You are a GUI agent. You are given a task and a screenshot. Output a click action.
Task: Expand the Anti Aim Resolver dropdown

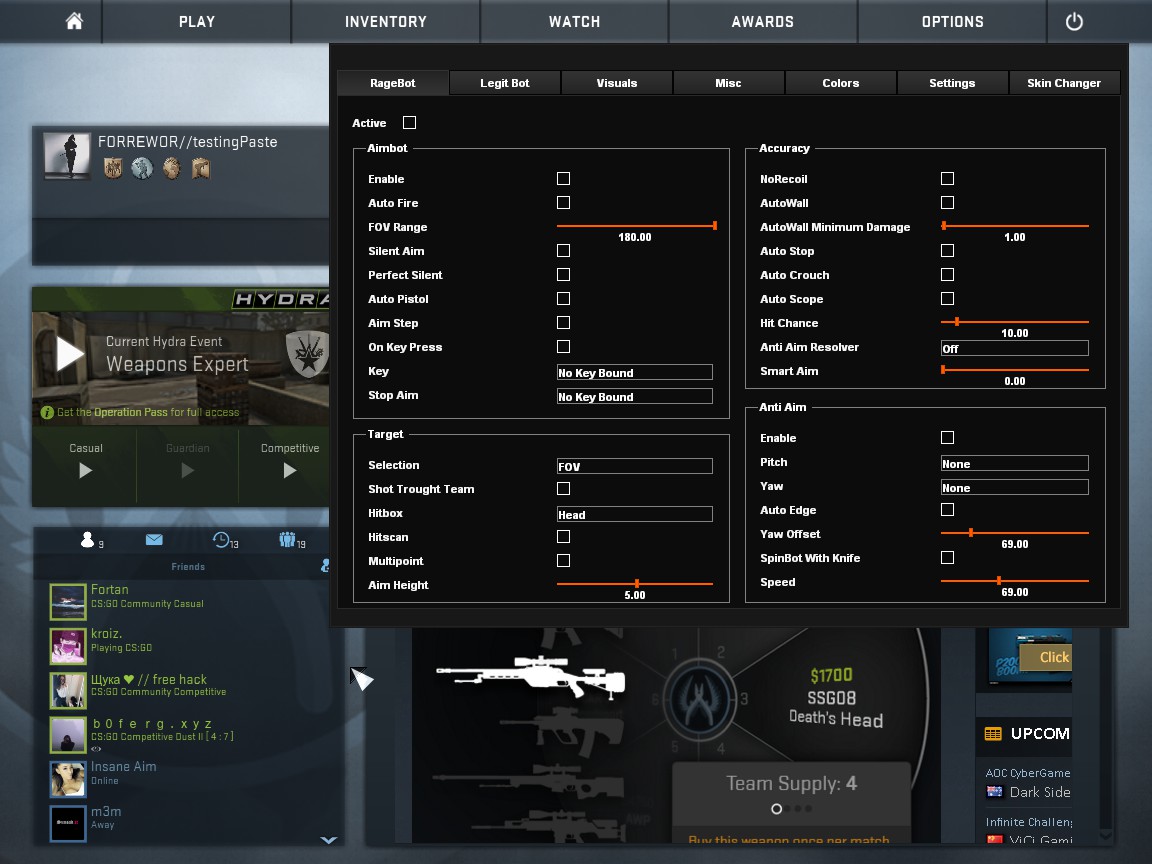(1014, 348)
